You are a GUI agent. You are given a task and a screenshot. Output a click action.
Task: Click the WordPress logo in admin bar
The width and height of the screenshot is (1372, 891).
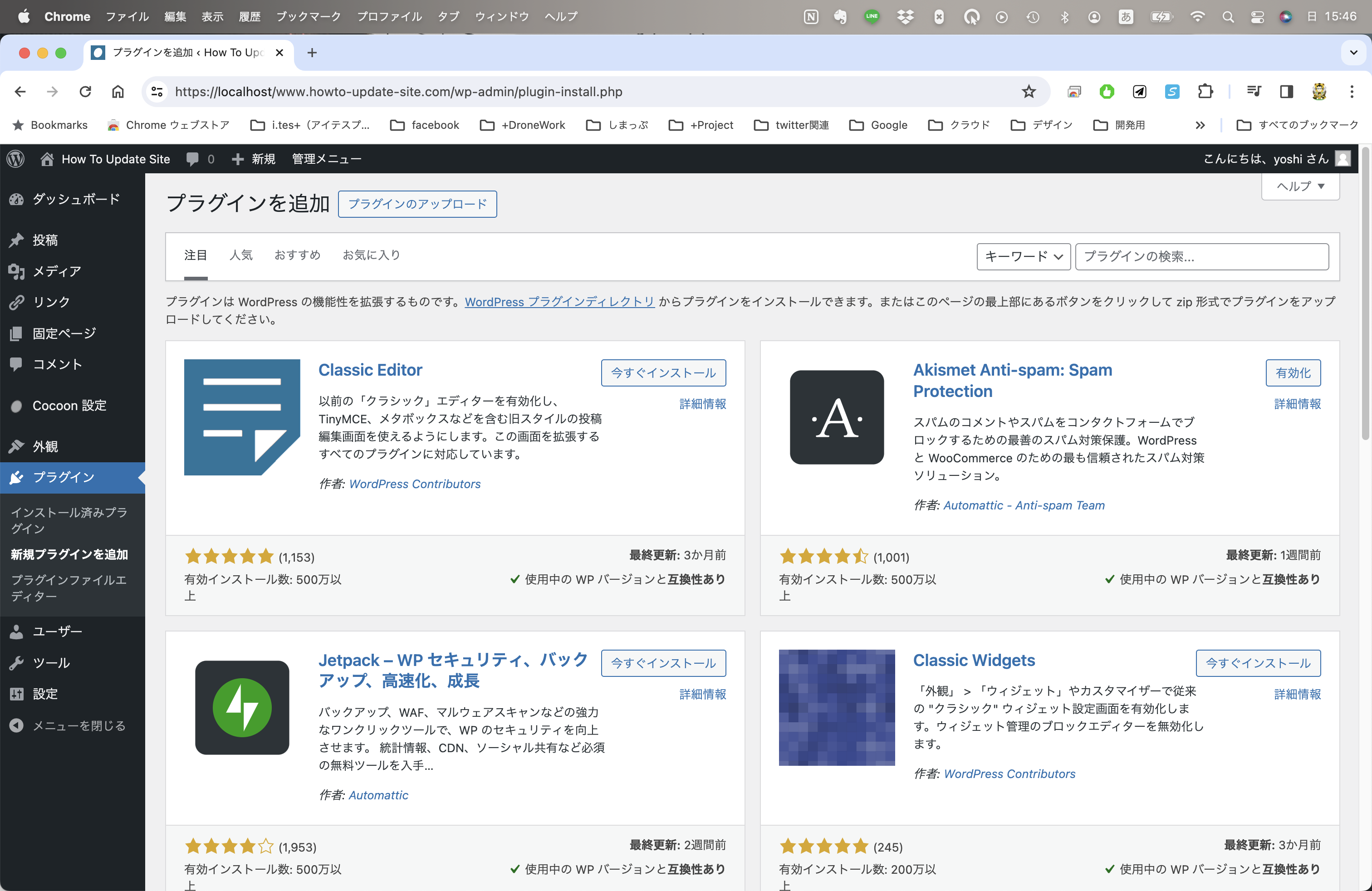pos(15,158)
